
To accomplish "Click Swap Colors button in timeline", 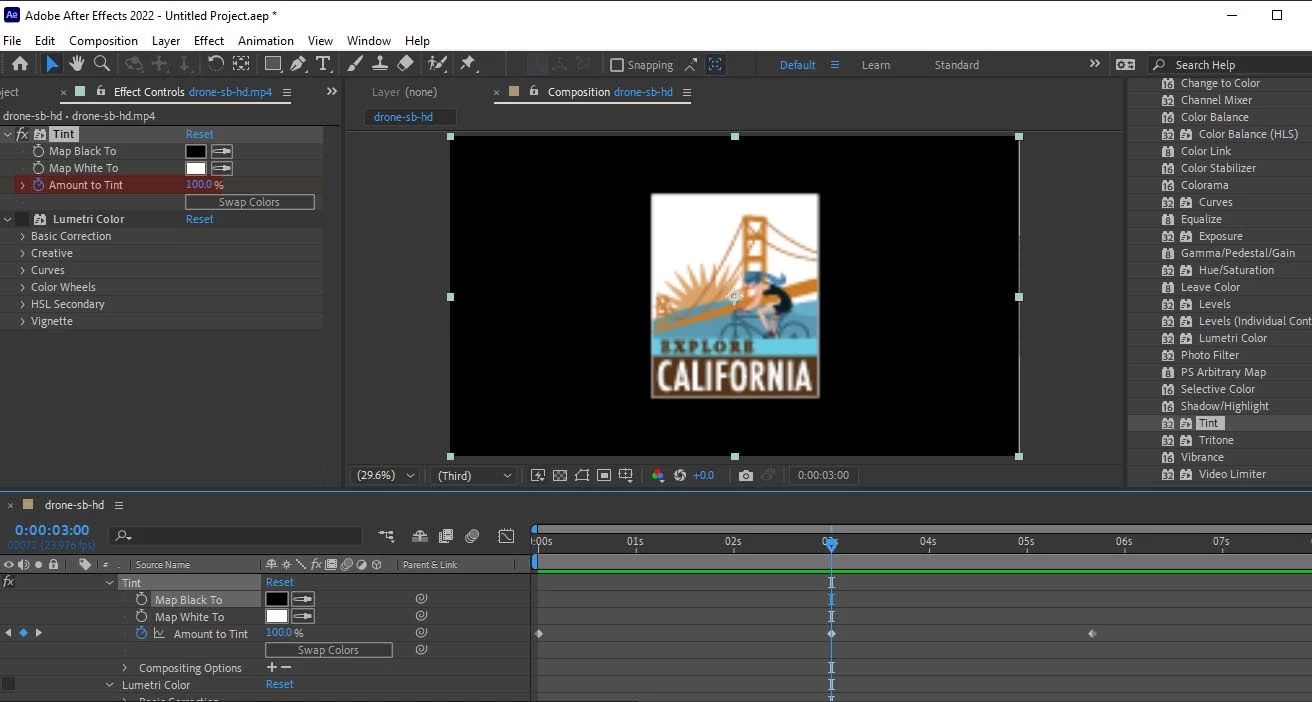I will pos(329,650).
